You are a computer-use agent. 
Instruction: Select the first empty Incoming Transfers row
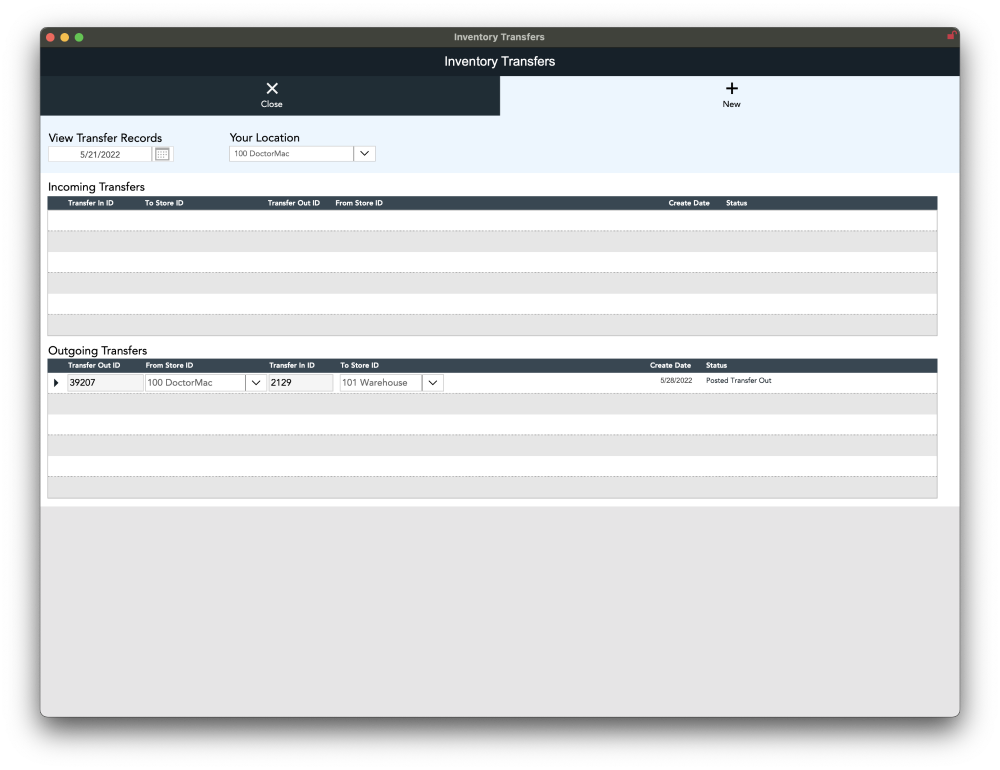pos(492,220)
